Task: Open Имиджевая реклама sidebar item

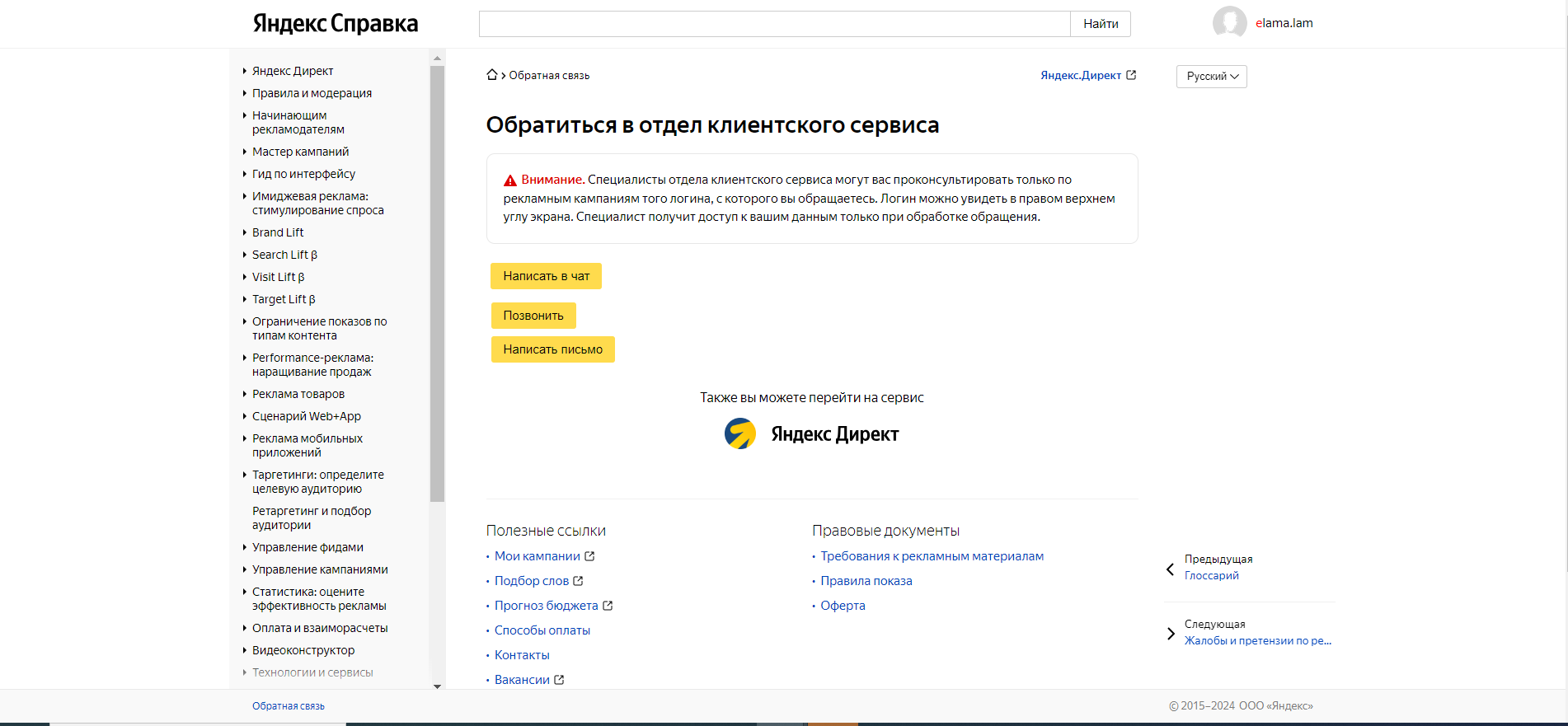Action: coord(318,204)
